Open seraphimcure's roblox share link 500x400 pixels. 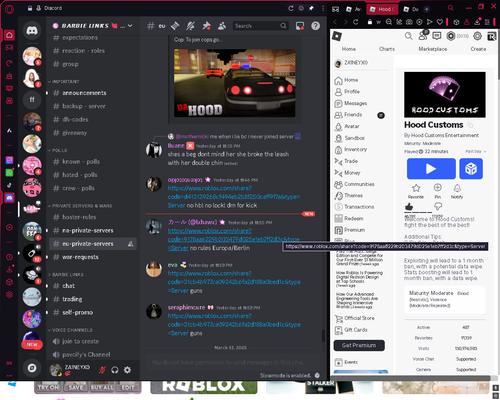coord(234,325)
